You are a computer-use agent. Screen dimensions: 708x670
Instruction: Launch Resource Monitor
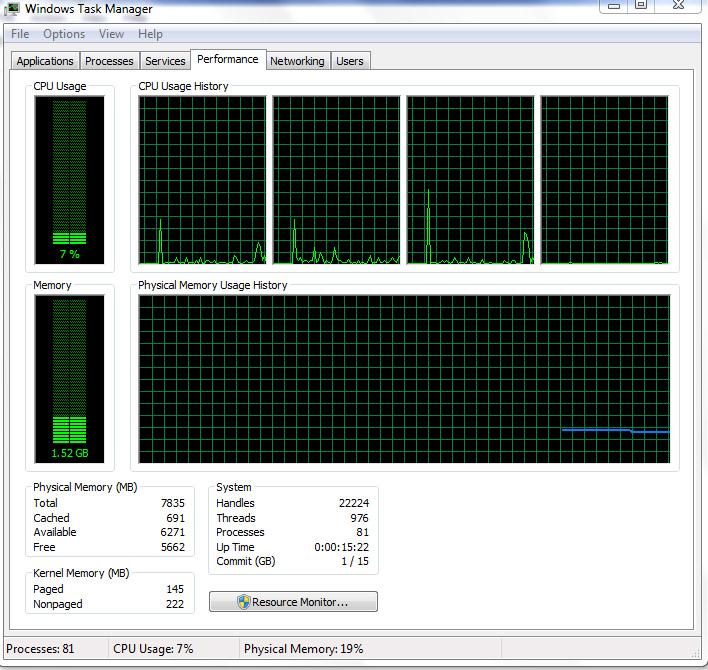pos(293,602)
